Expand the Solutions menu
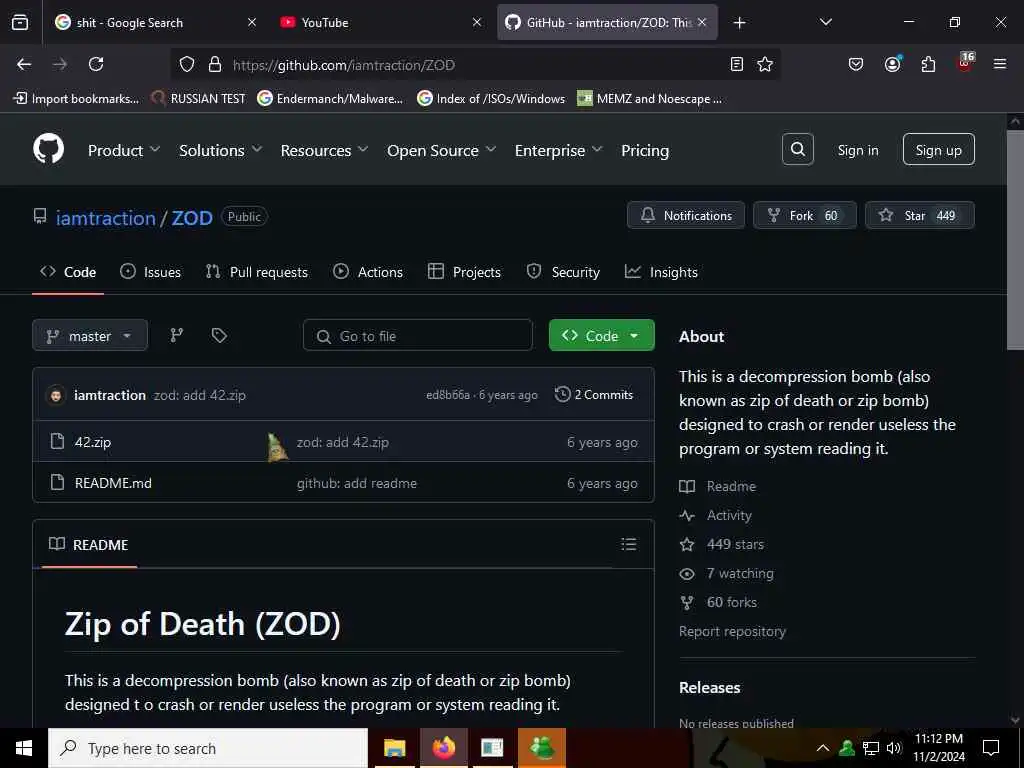1024x768 pixels. tap(221, 150)
